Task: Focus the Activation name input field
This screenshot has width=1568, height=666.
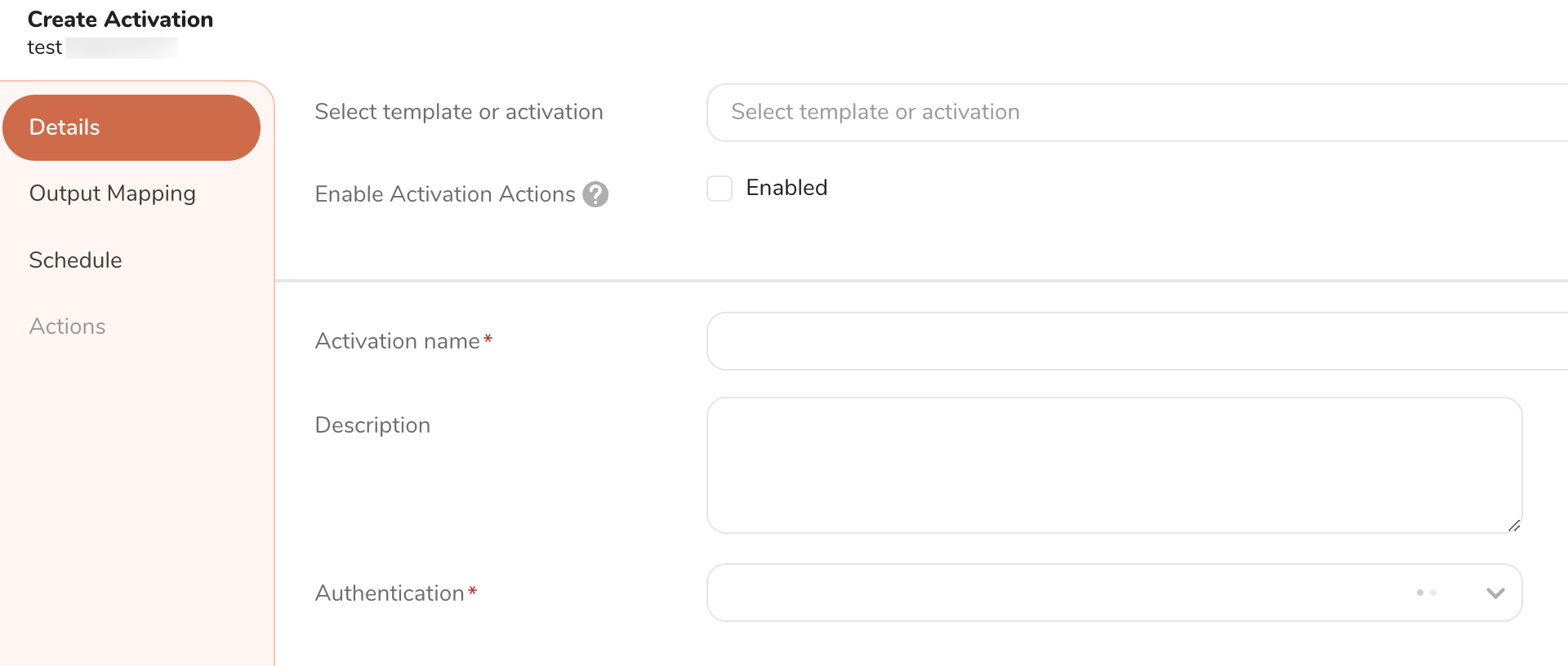Action: (x=1135, y=341)
